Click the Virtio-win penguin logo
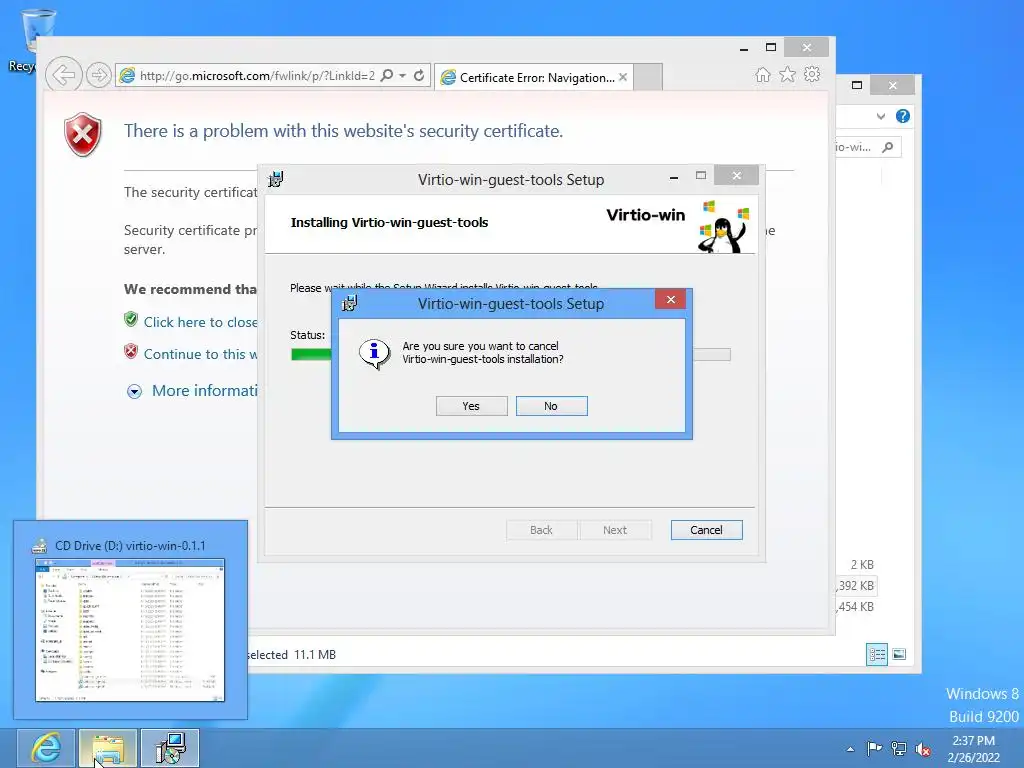Image resolution: width=1024 pixels, height=768 pixels. pyautogui.click(x=723, y=227)
